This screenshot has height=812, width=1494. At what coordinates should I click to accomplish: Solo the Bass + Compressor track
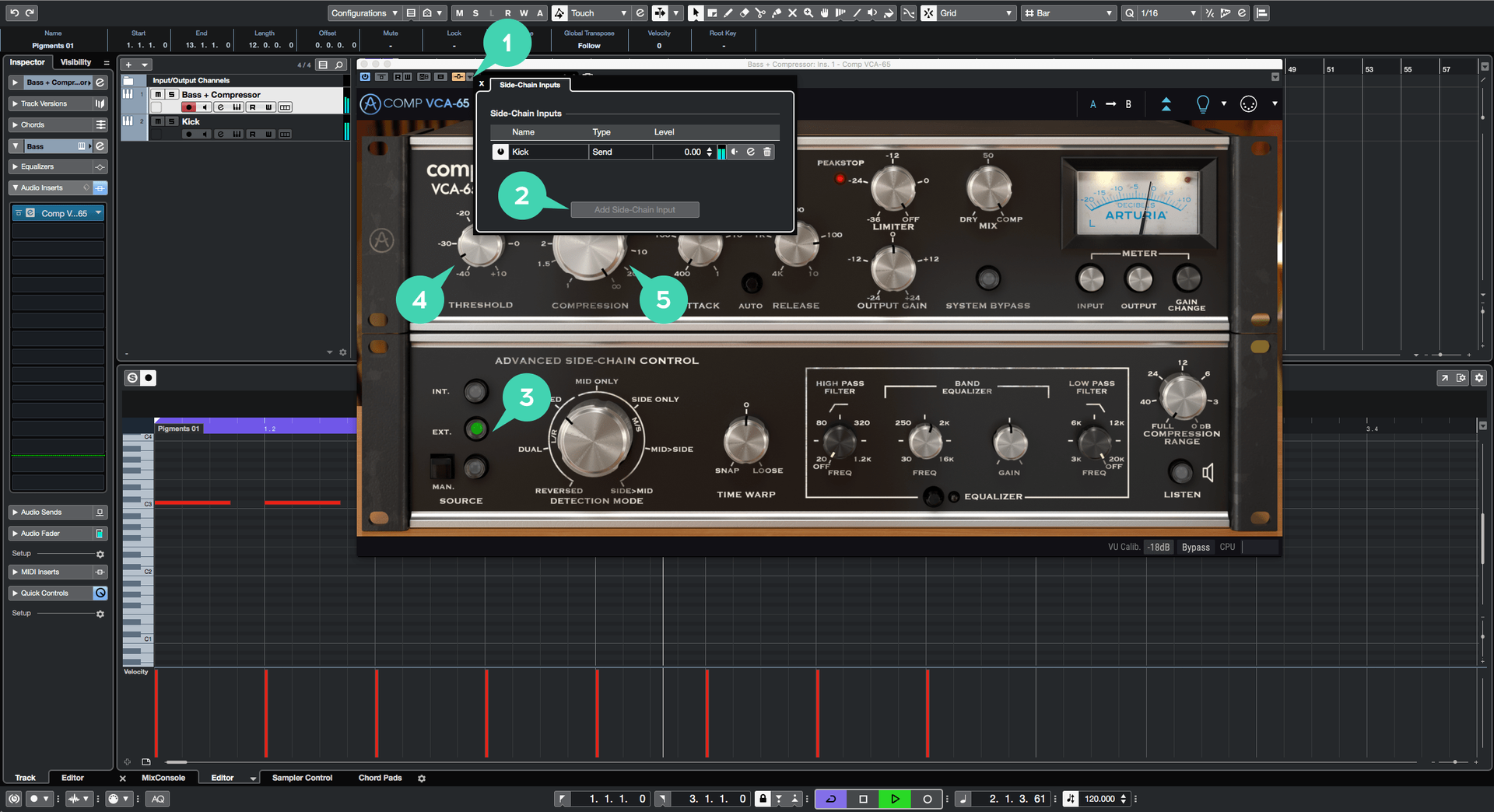click(x=172, y=95)
